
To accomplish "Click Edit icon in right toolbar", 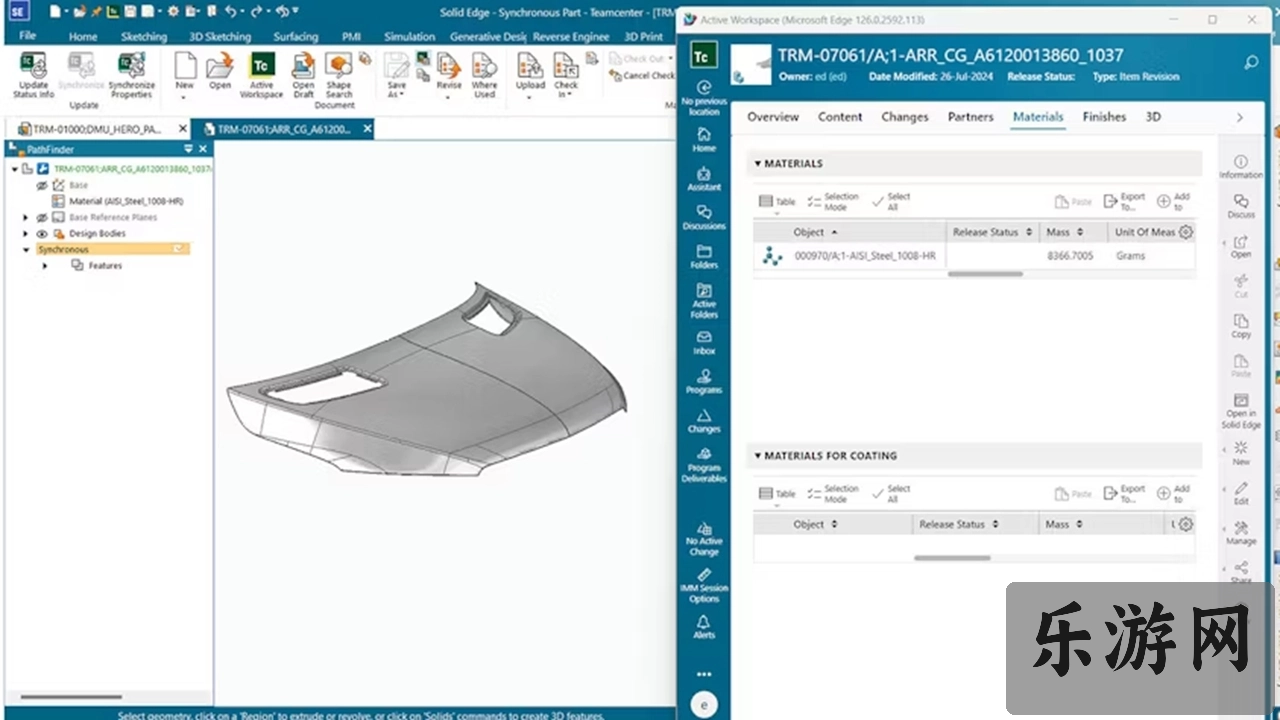I will pos(1241,493).
